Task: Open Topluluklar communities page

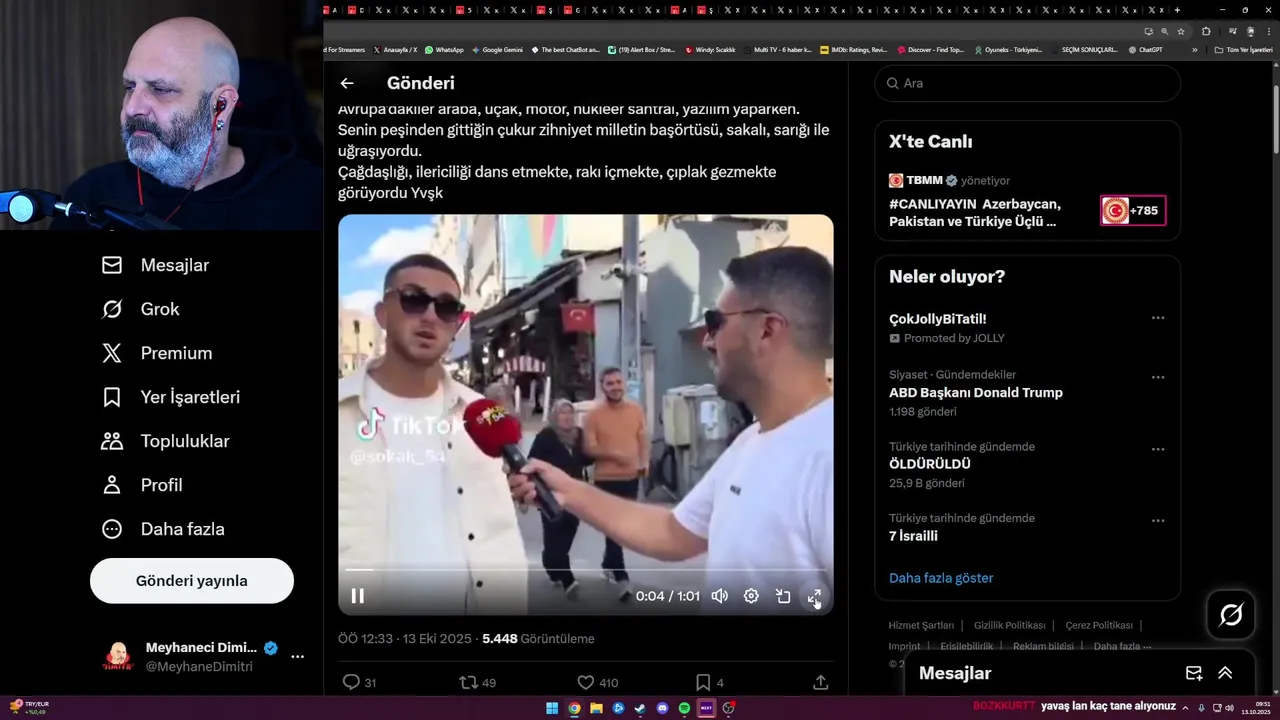Action: point(166,441)
